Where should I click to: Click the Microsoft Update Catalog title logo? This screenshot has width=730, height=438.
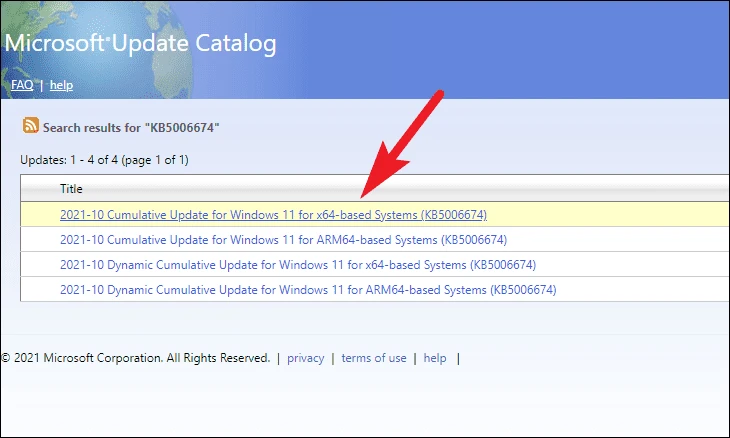click(140, 43)
